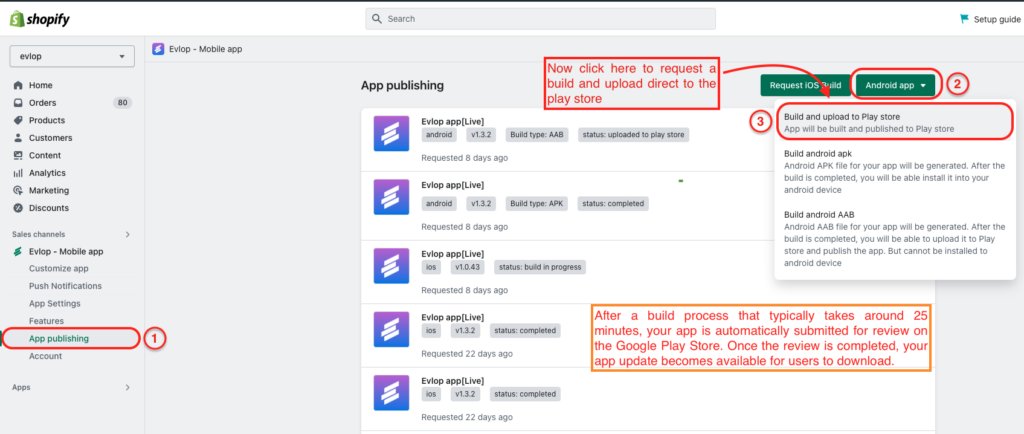
Task: Open Evlop - Mobile app sales channel
Action: [66, 251]
